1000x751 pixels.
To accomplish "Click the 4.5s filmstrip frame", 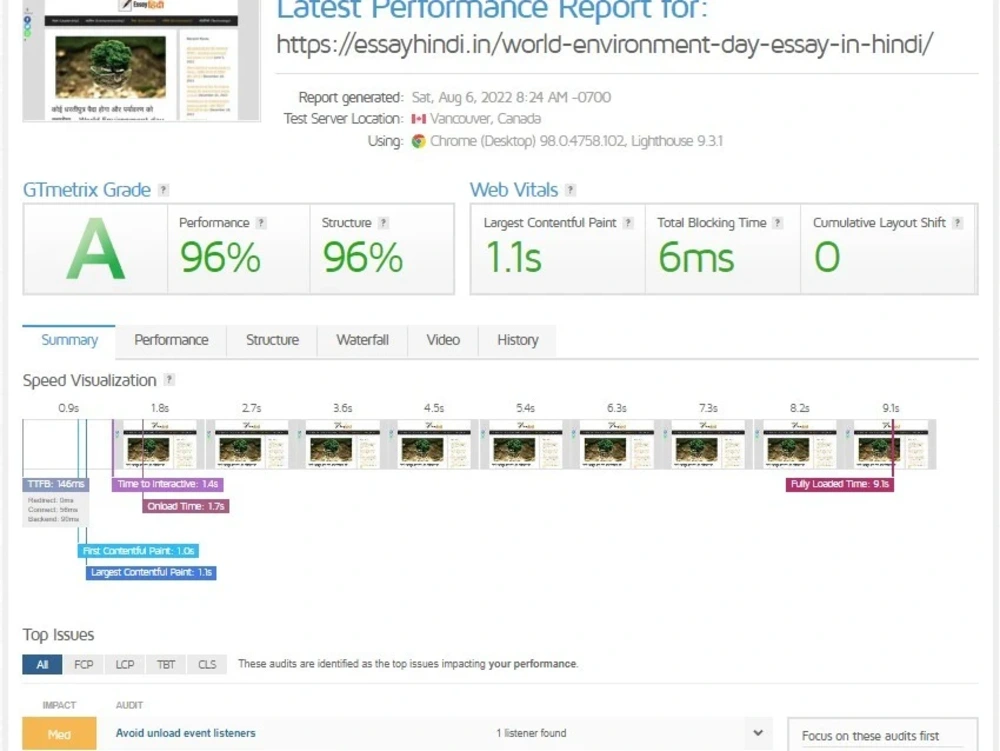I will (434, 444).
